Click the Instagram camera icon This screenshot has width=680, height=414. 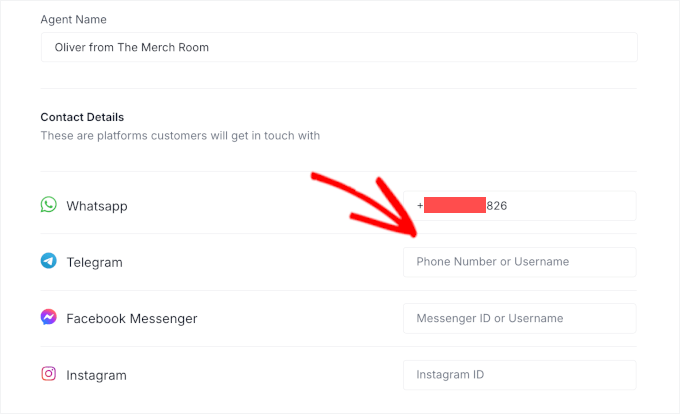(x=48, y=374)
